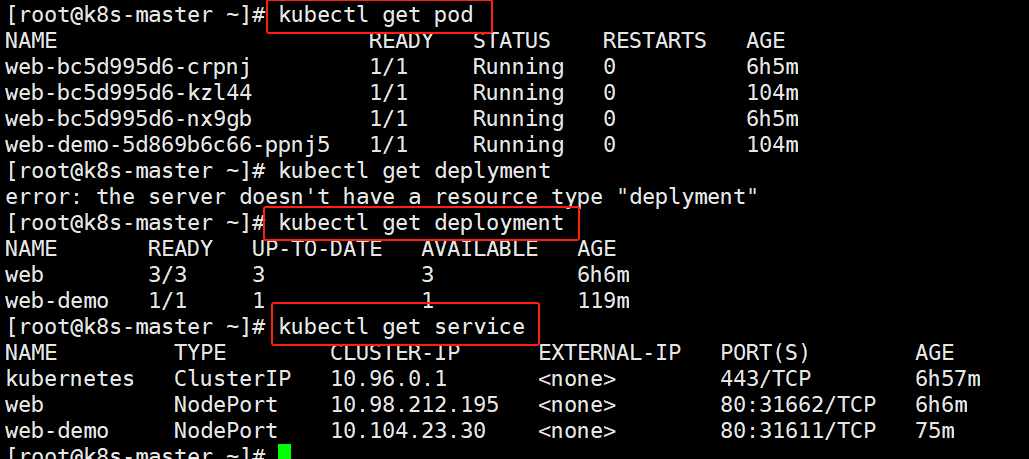Click cluster IP 10.98.212.195
Viewport: 1029px width, 459px height.
[x=415, y=404]
